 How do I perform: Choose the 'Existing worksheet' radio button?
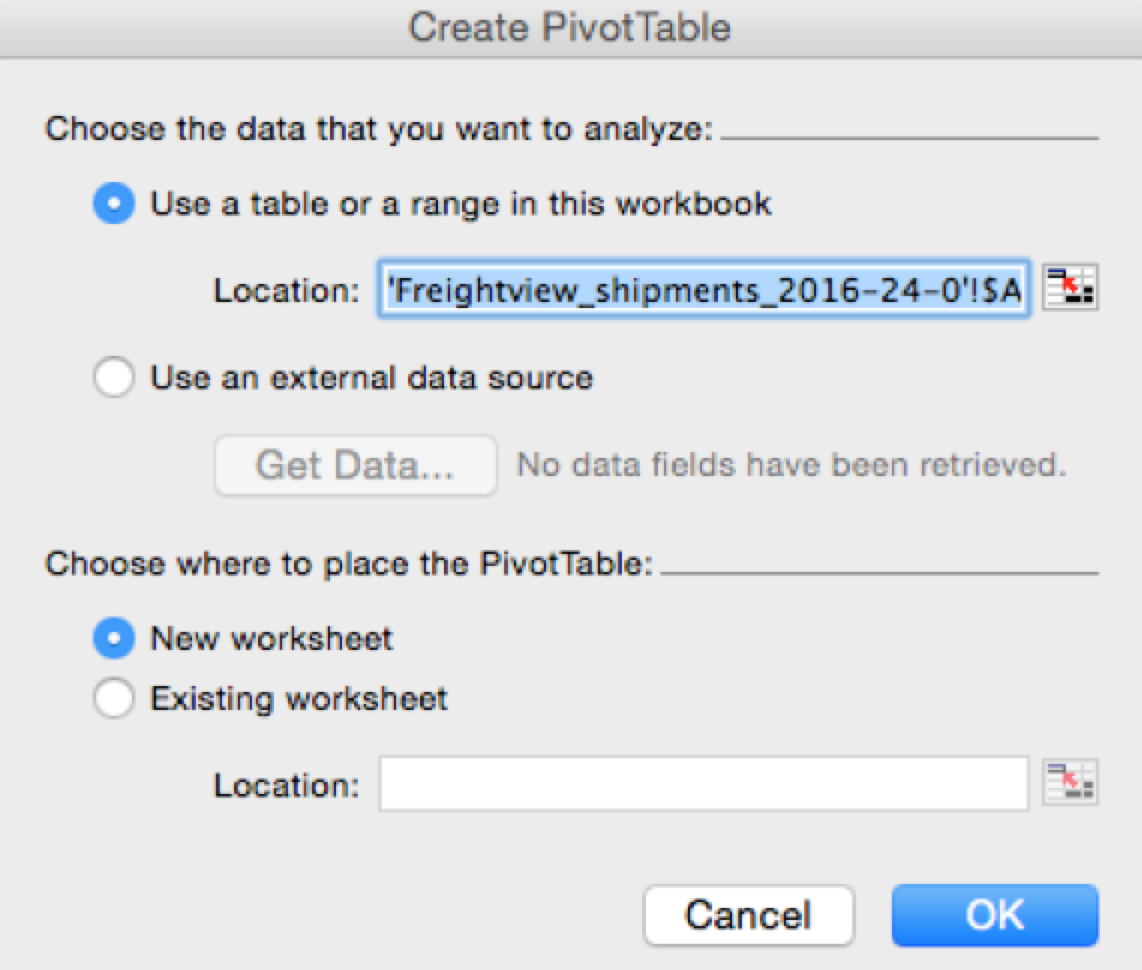[x=114, y=698]
